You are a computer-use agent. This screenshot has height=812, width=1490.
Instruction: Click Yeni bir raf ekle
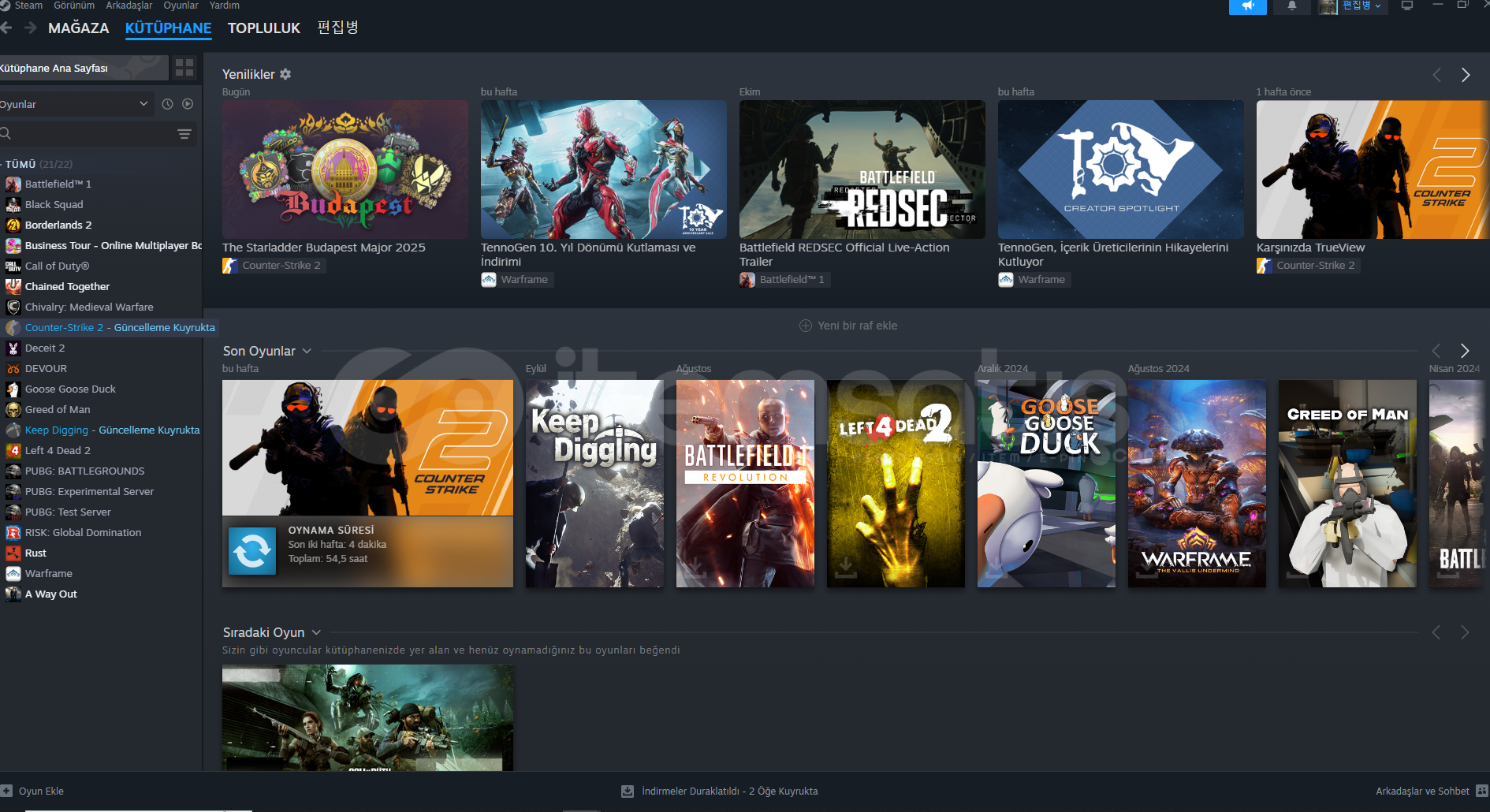[x=848, y=326]
